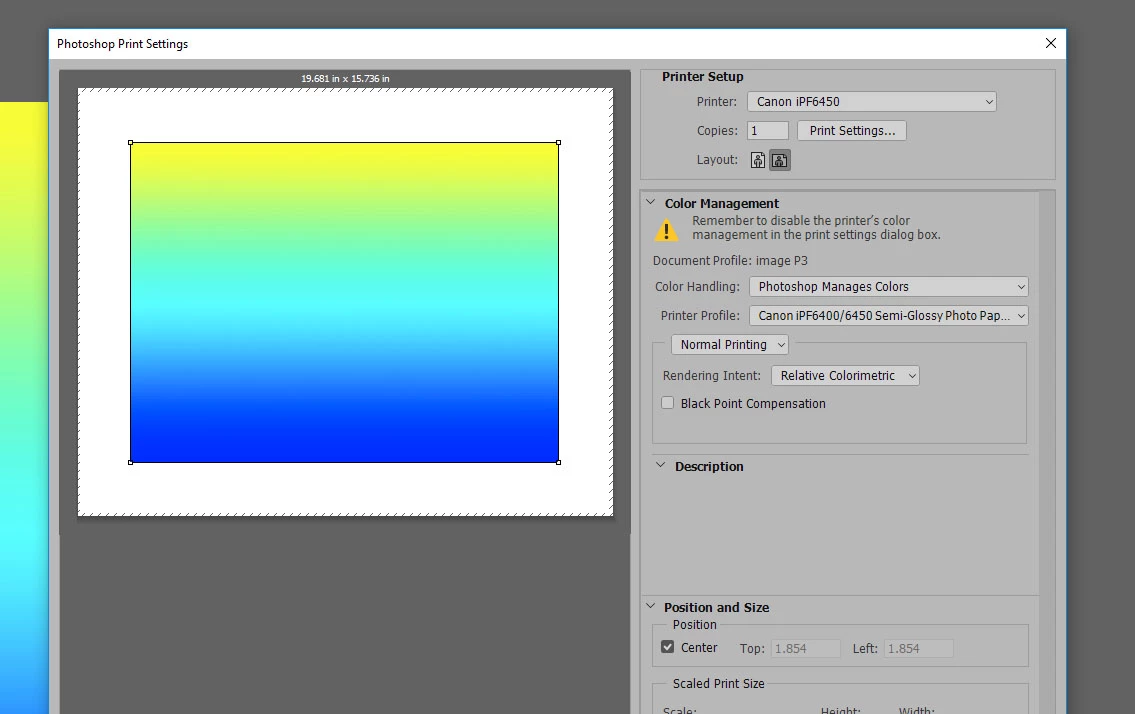The image size is (1135, 714).
Task: Click the bottom-right handle of preview image
Action: [x=559, y=462]
